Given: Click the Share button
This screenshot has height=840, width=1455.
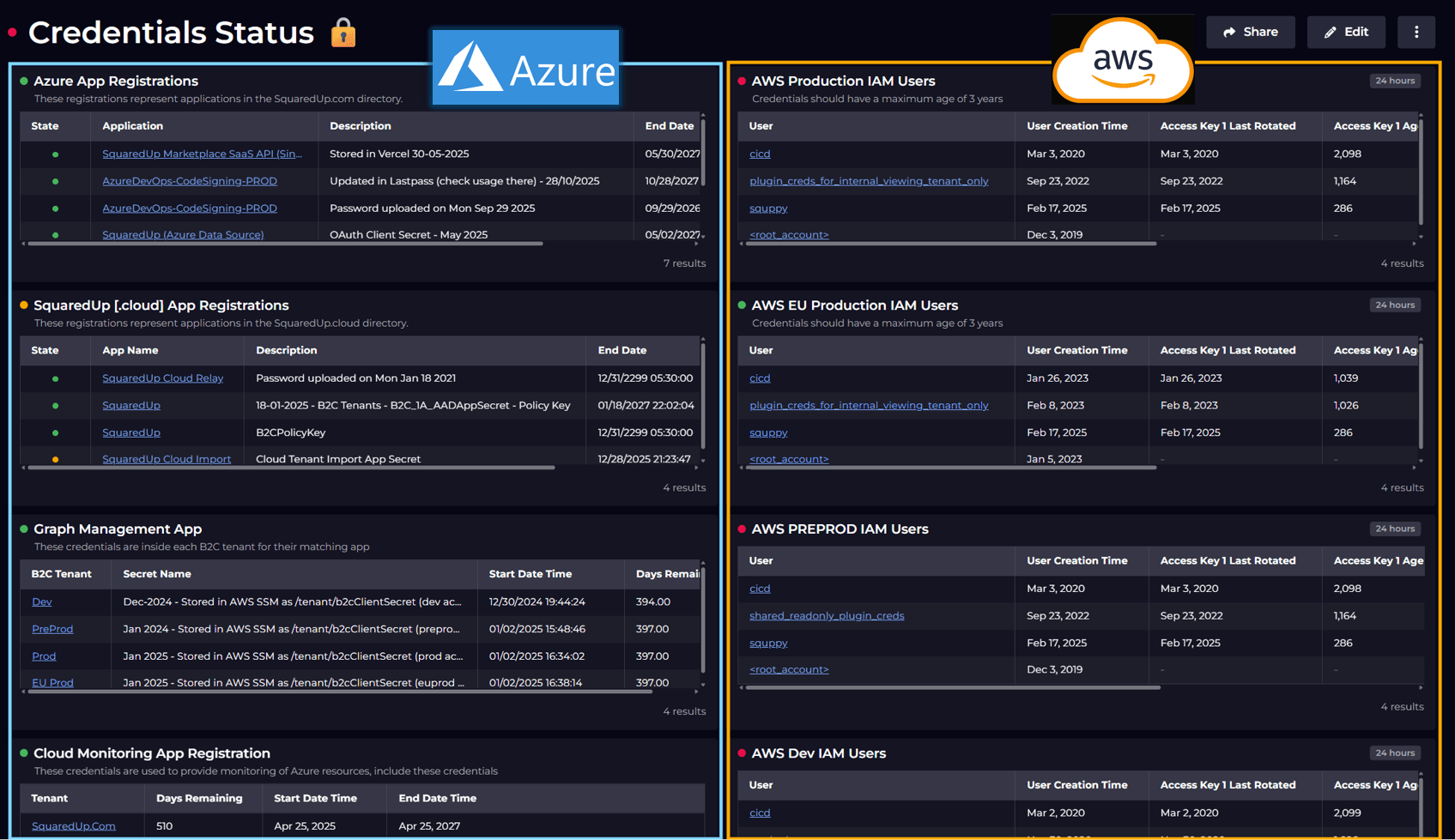Looking at the screenshot, I should click(1251, 32).
